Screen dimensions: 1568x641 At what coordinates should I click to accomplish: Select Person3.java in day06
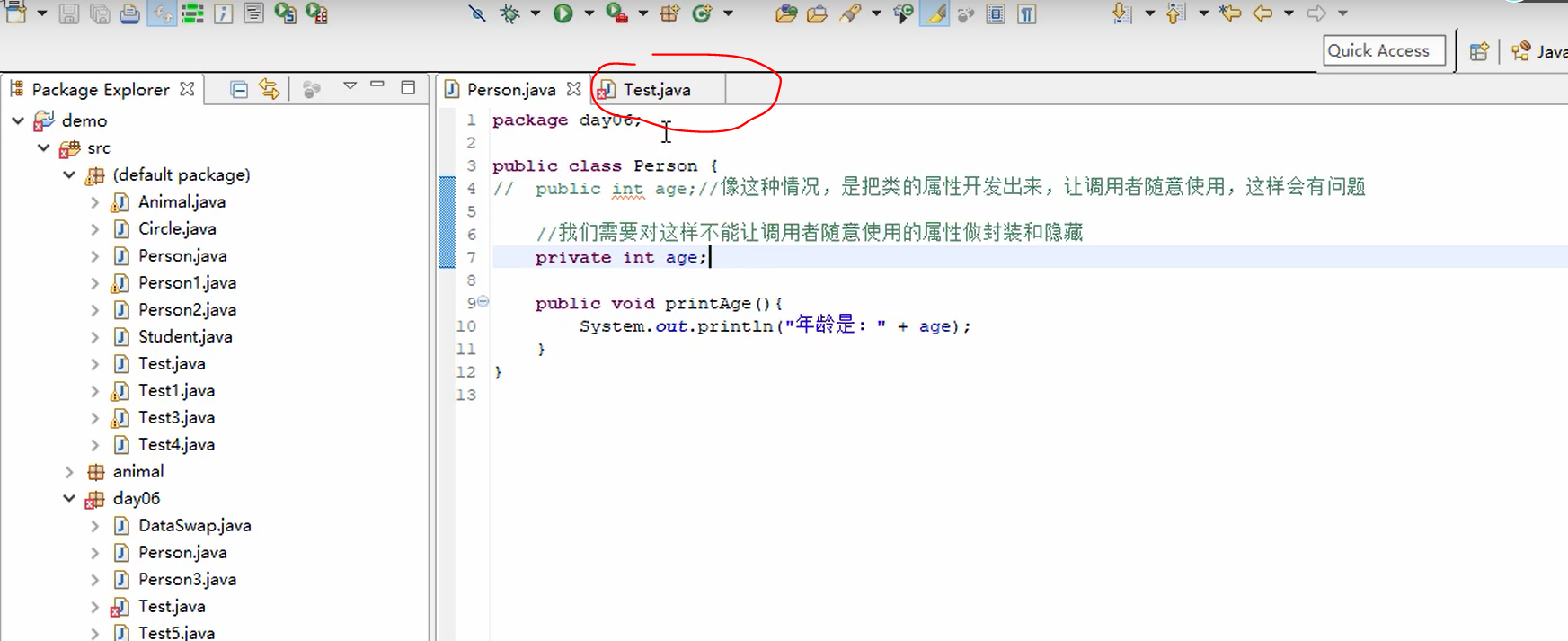[187, 579]
